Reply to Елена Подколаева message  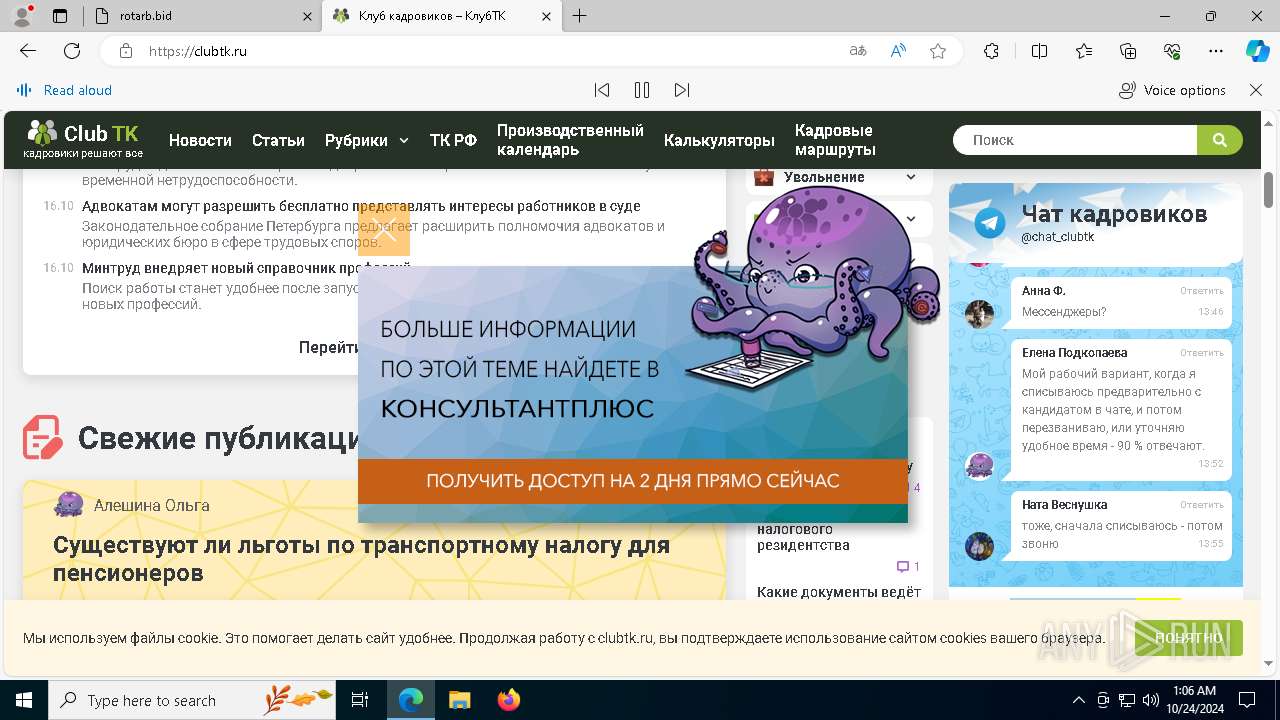tap(1201, 353)
